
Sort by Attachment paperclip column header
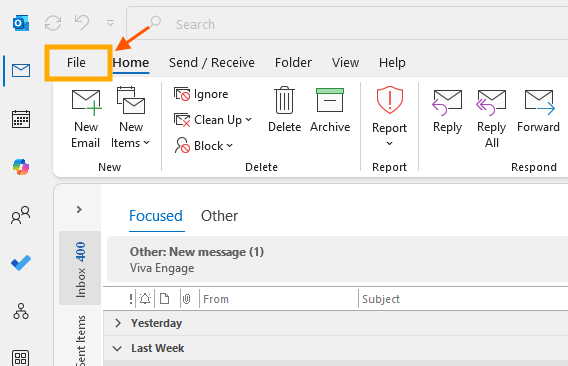pos(187,299)
